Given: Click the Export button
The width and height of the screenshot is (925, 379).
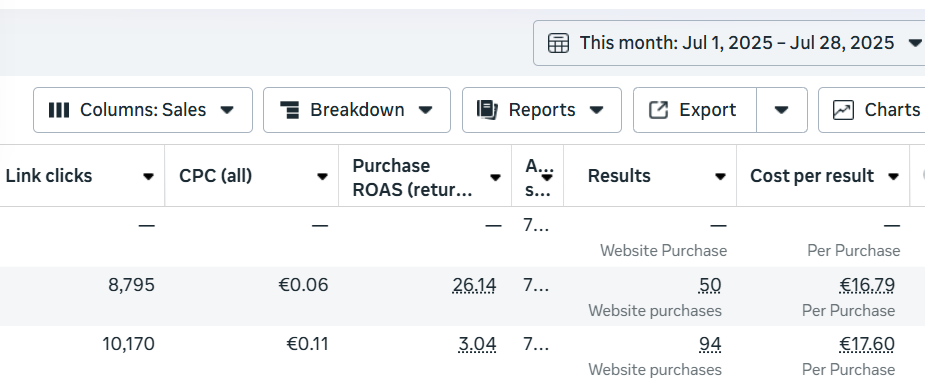Looking at the screenshot, I should pos(695,110).
